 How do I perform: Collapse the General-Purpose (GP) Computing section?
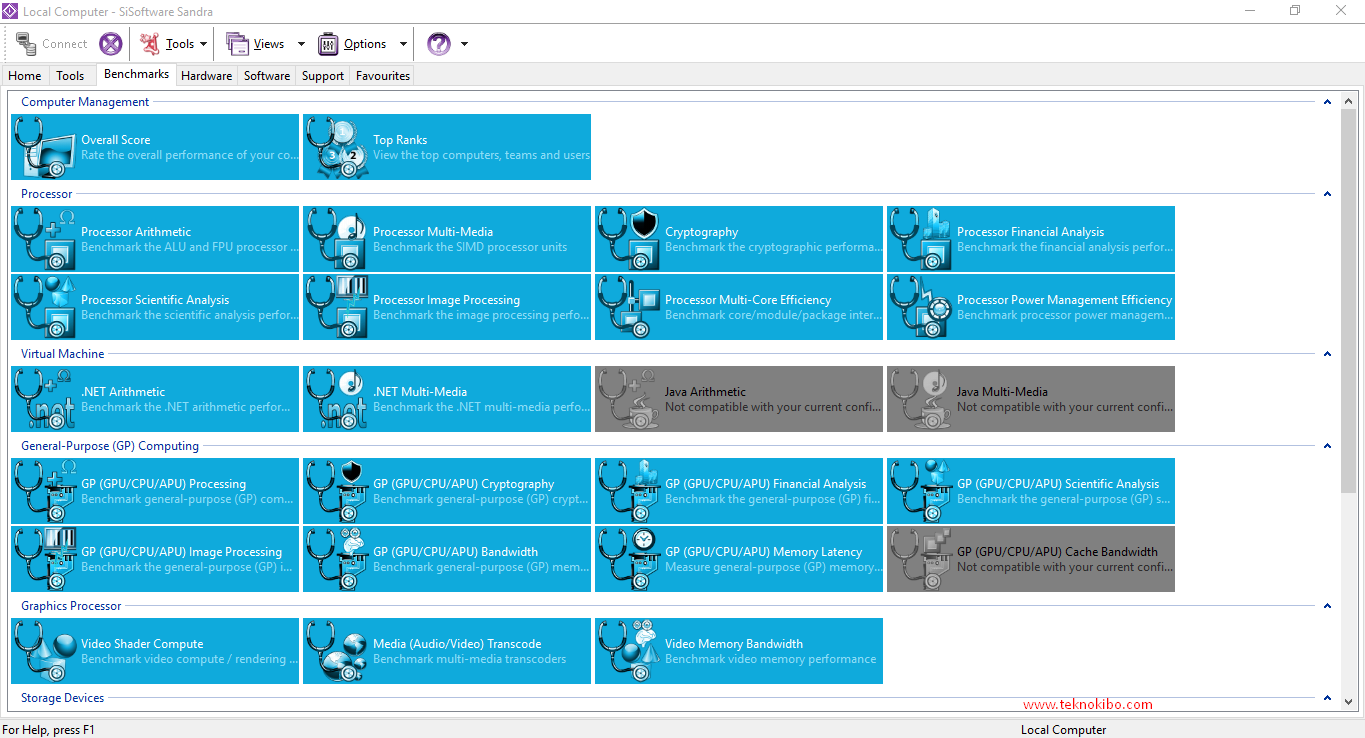1327,446
